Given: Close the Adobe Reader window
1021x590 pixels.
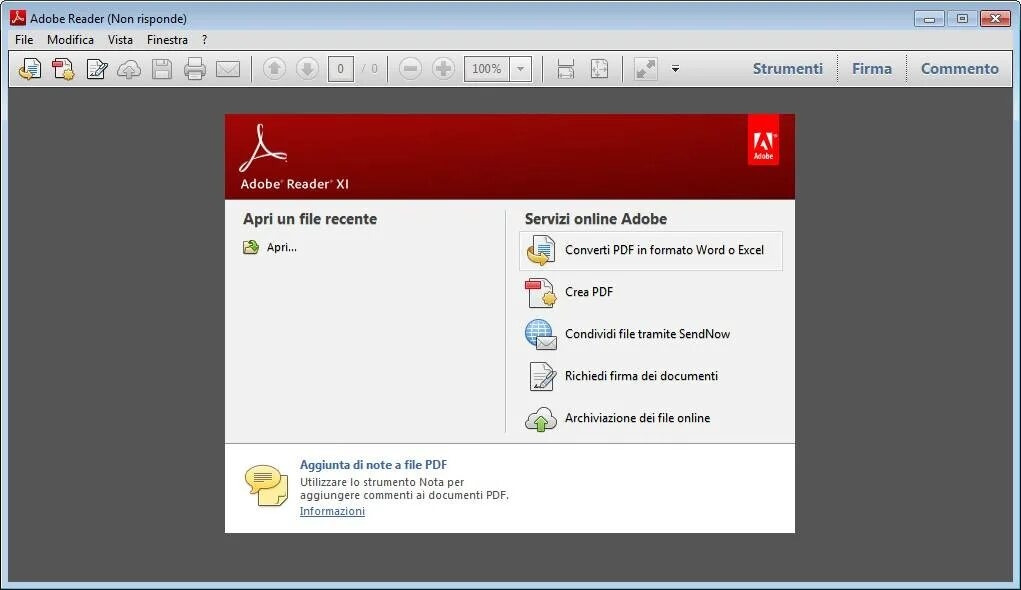Looking at the screenshot, I should pos(995,19).
